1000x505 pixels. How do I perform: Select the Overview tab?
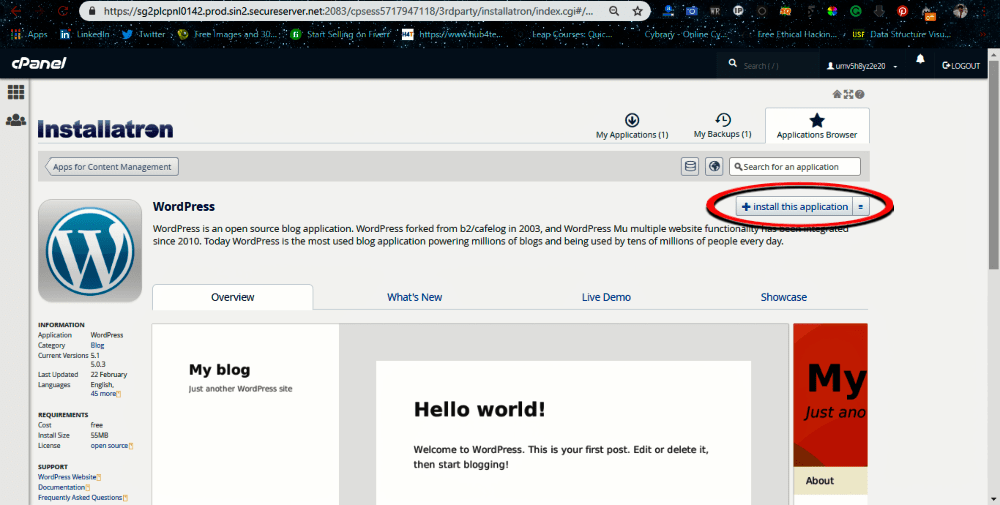(233, 297)
